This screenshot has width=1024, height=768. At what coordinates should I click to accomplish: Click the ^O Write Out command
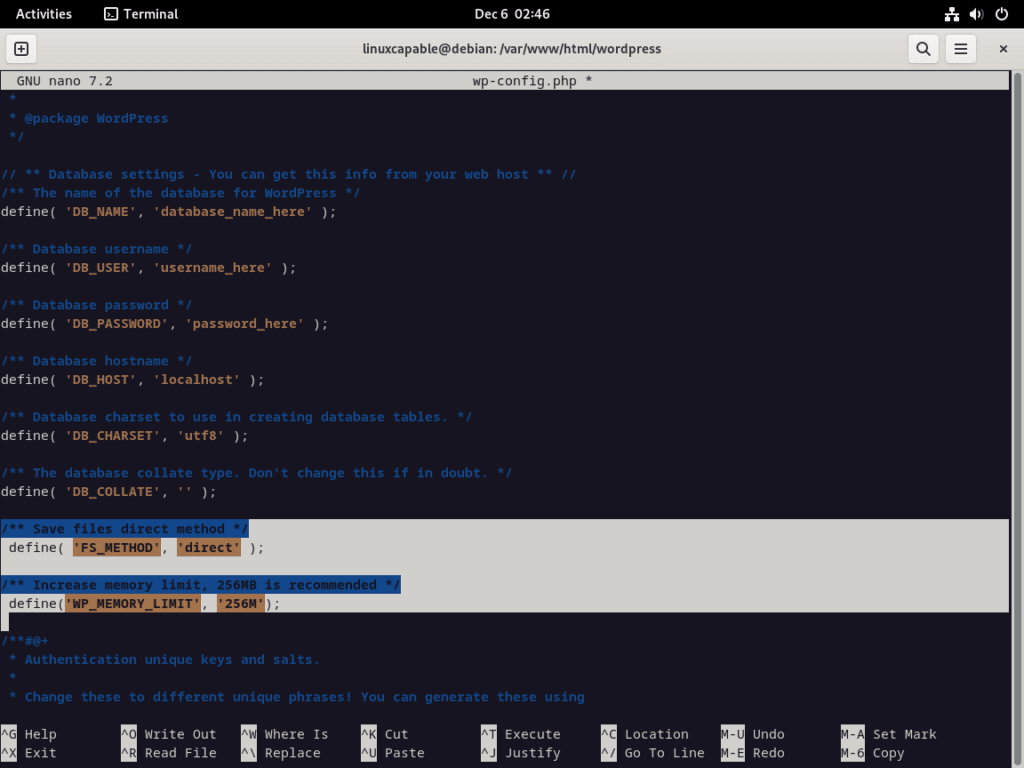point(170,733)
